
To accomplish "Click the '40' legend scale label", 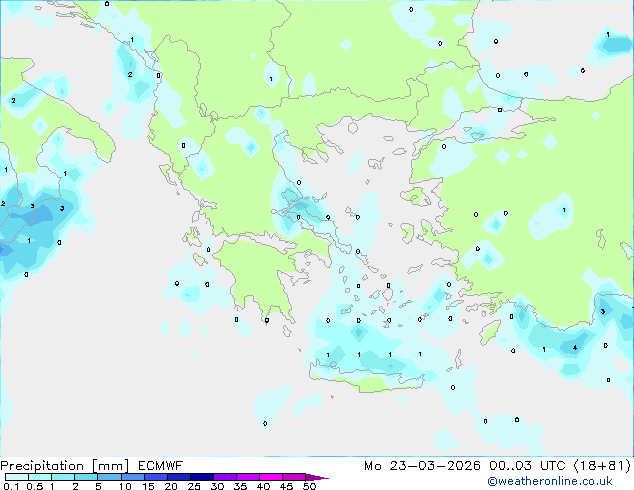I will click(263, 486).
